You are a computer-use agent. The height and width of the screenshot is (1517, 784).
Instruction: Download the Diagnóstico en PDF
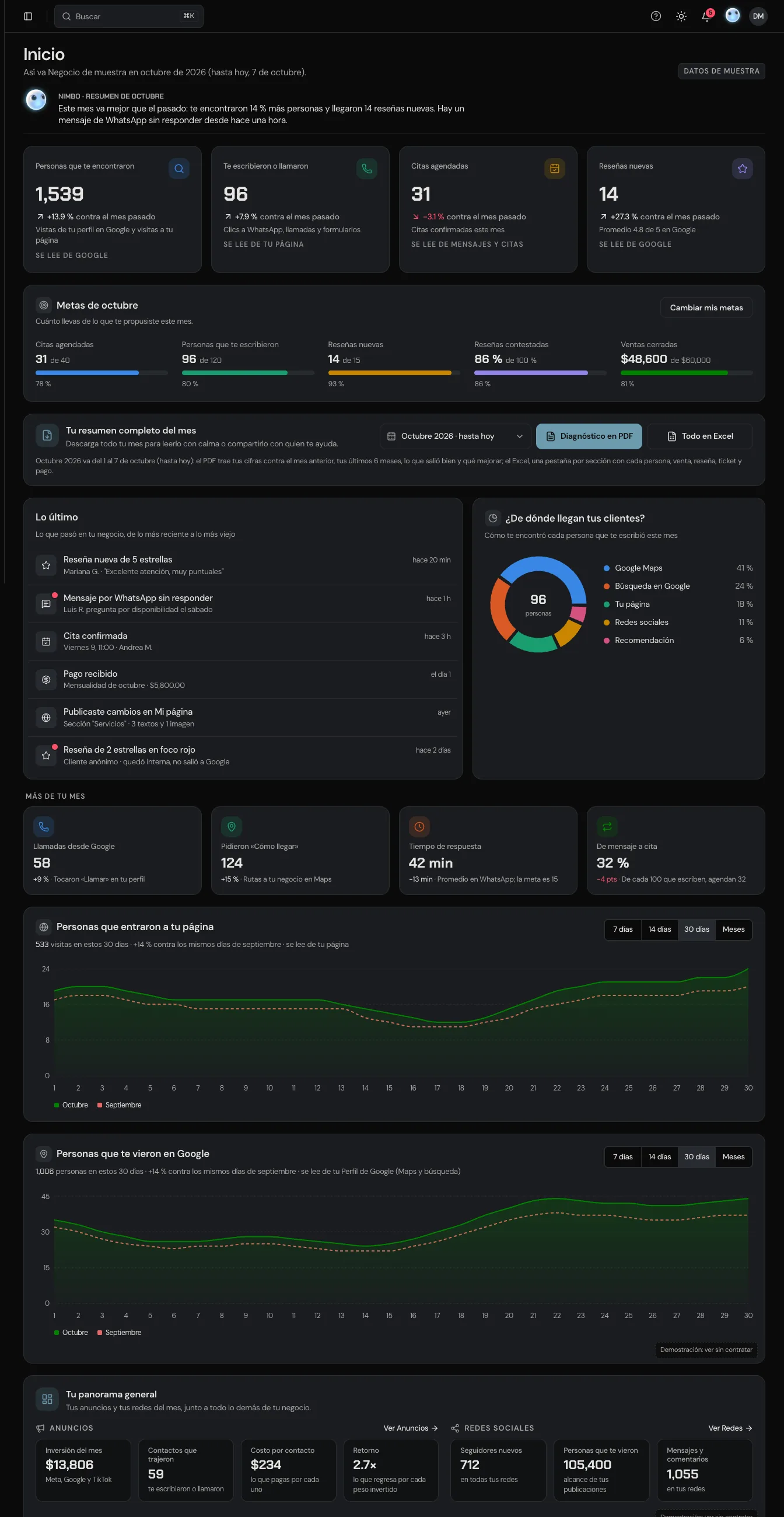coord(589,436)
